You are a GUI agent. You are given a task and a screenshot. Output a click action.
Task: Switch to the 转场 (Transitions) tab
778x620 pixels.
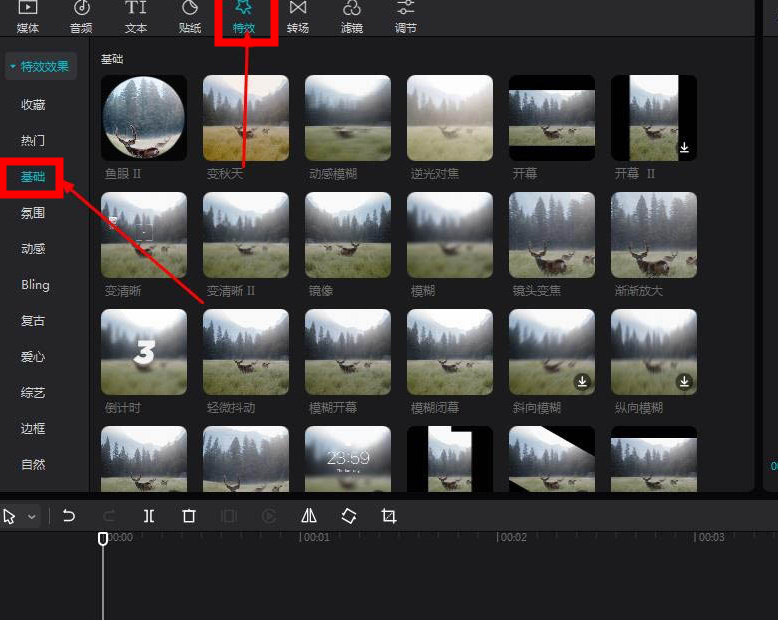(x=298, y=17)
